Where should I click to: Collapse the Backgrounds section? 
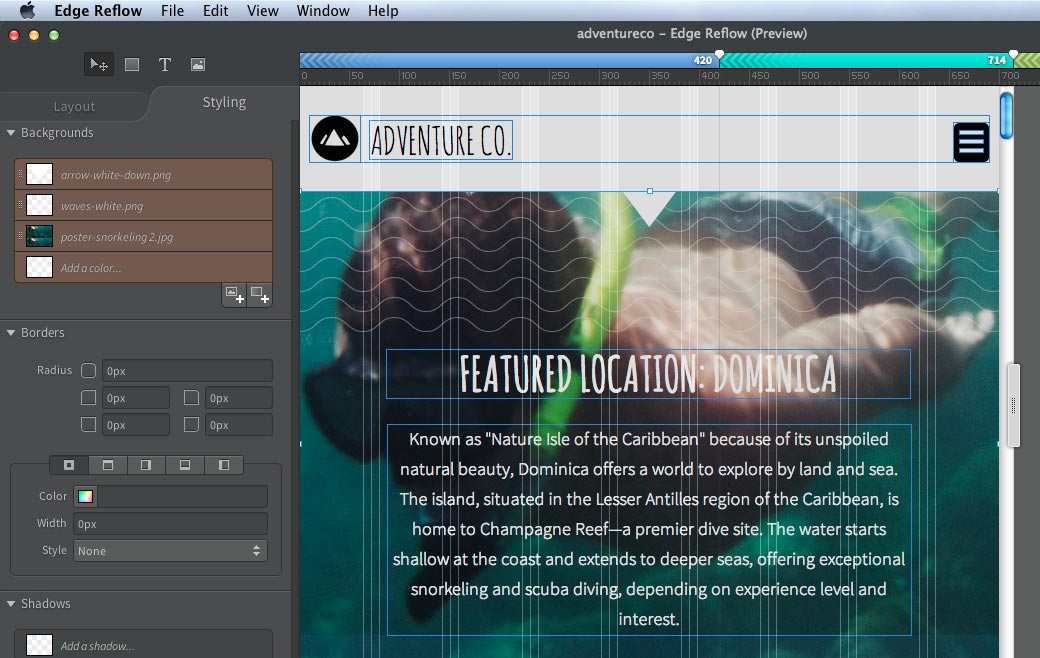11,133
